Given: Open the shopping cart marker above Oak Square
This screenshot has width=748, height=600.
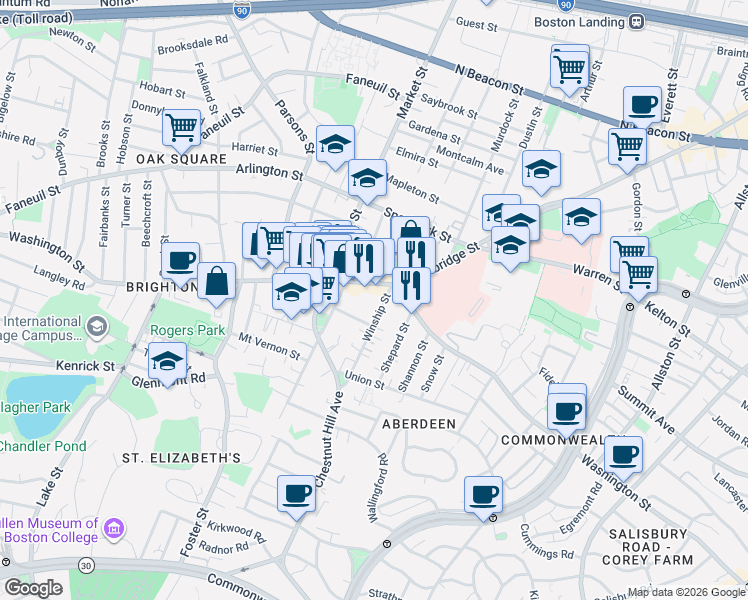Looking at the screenshot, I should tap(181, 127).
